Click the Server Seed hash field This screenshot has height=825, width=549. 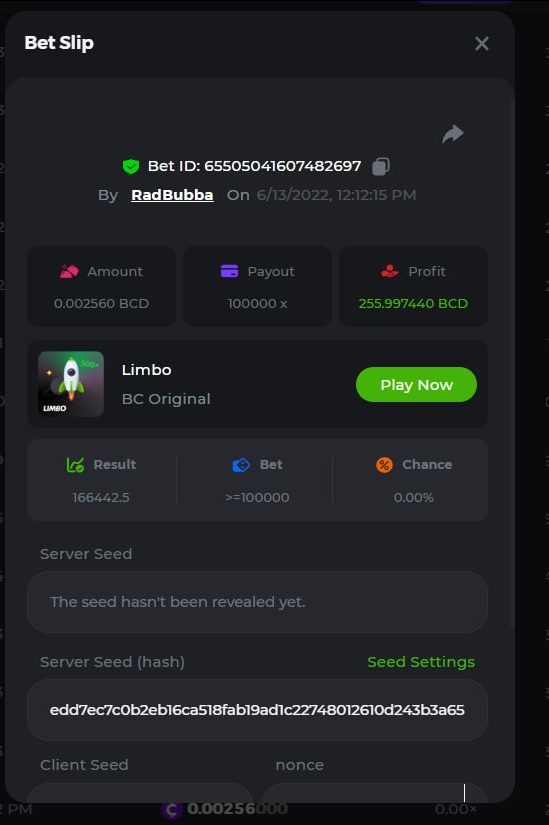tap(257, 710)
